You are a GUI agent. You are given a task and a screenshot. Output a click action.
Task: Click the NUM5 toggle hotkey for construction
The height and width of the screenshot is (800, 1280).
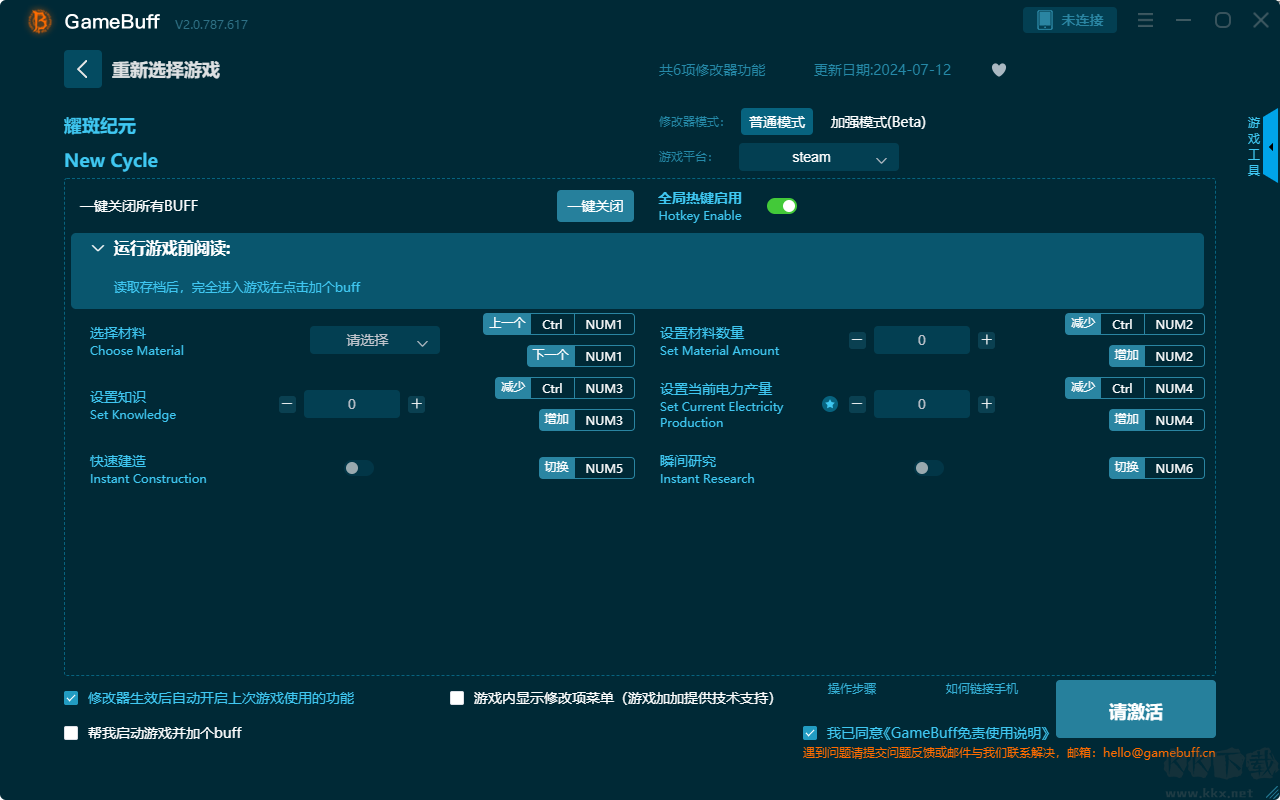587,468
